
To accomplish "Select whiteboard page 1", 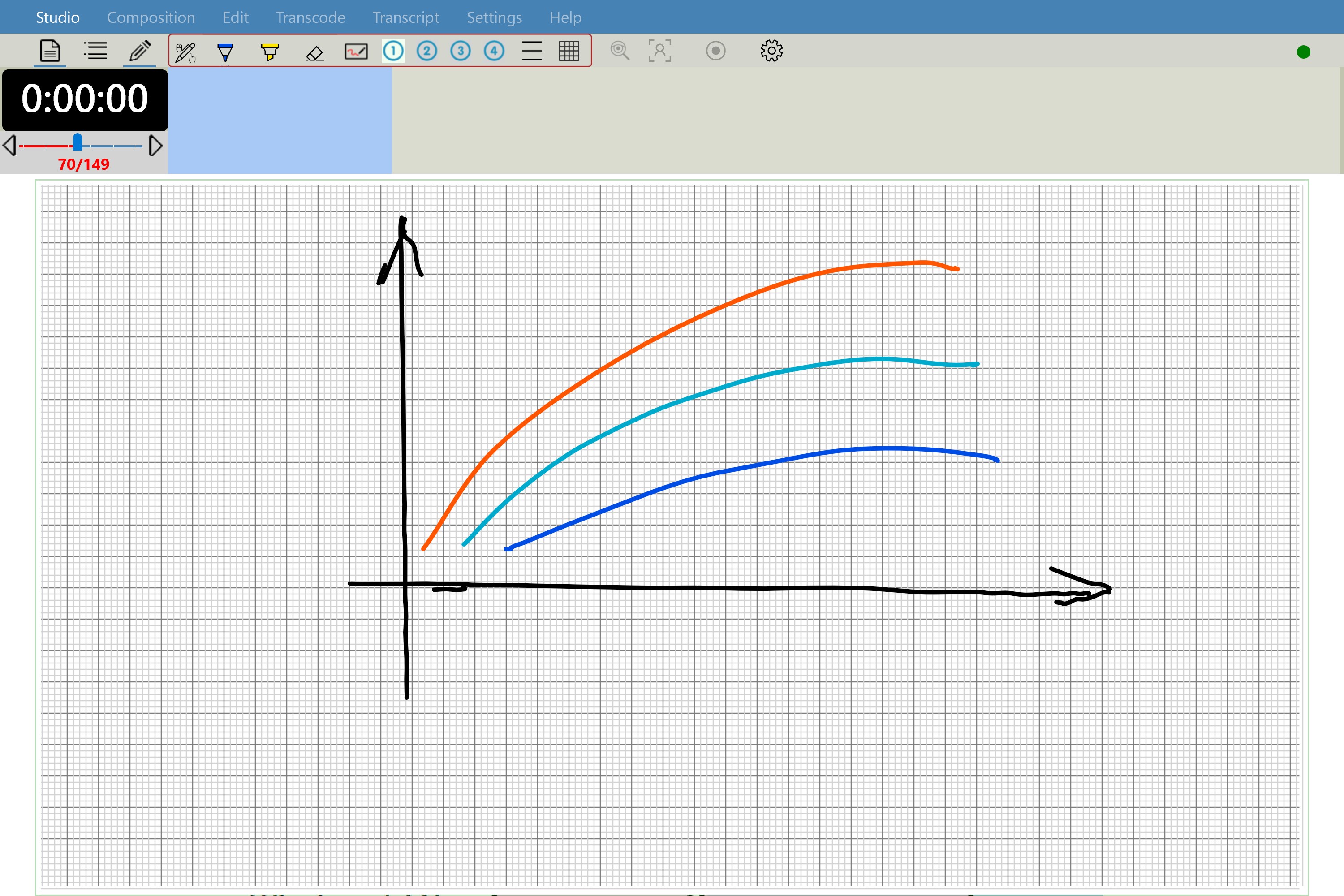I will 393,51.
